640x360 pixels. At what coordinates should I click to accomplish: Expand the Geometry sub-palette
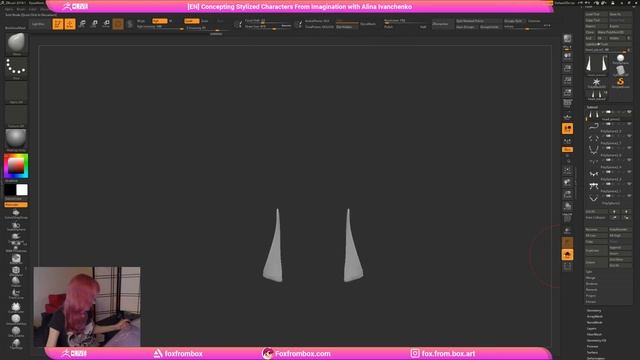click(594, 311)
